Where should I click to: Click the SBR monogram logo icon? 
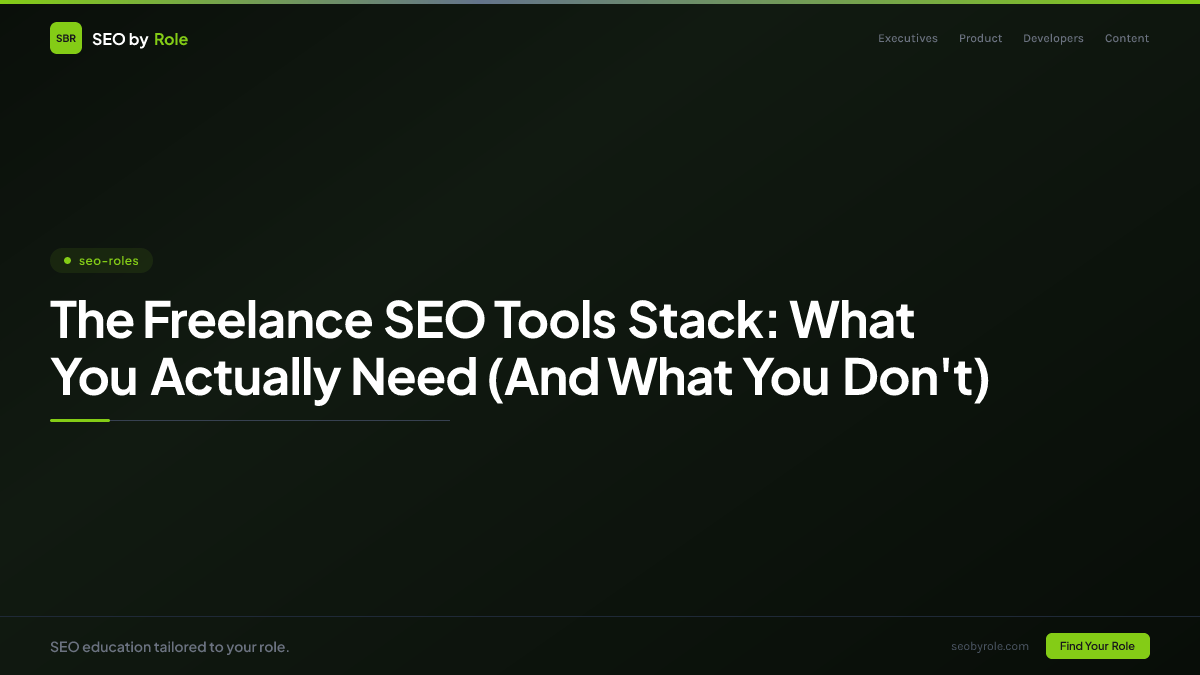(66, 38)
